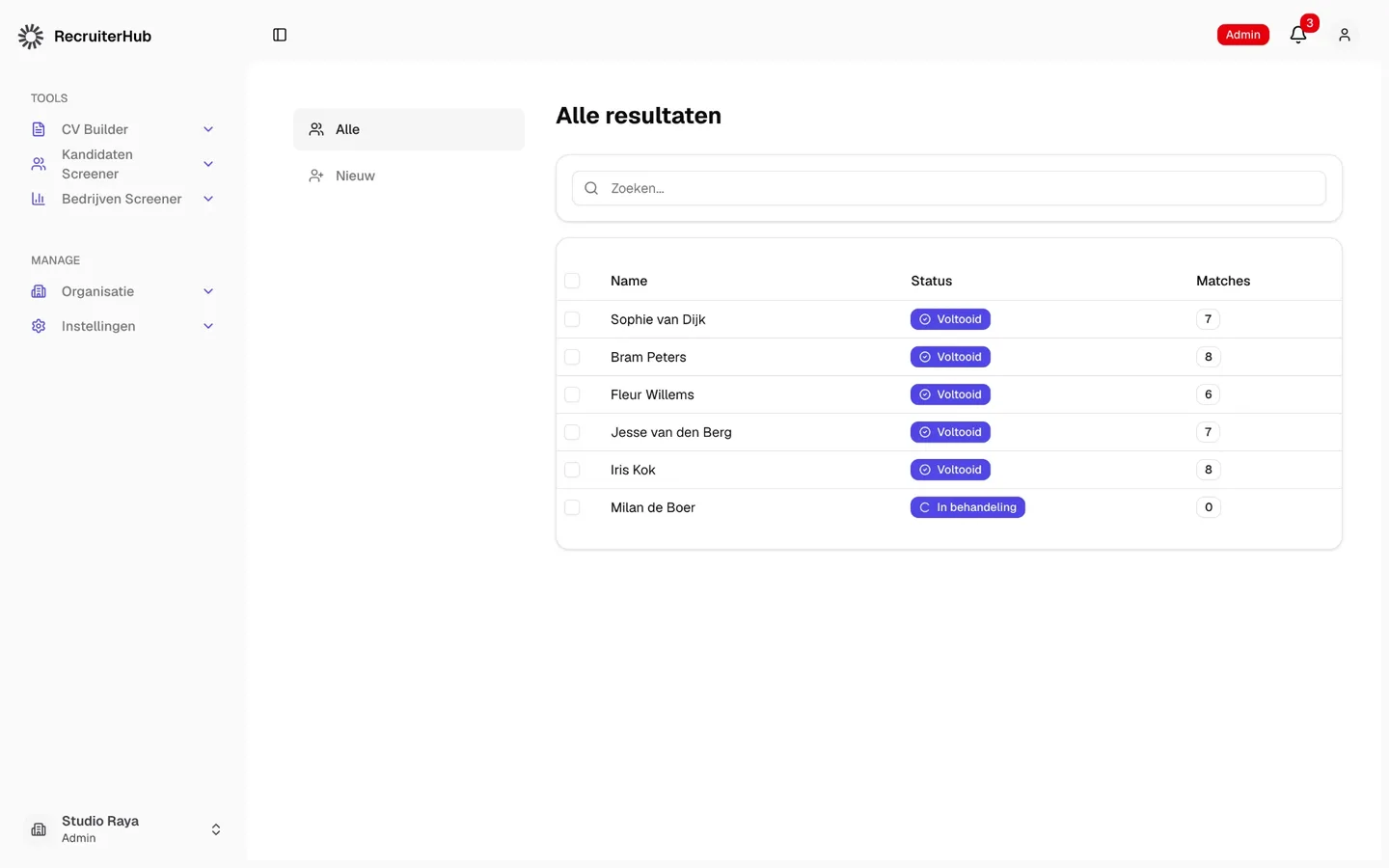Expand the Instellingen chevron

[x=208, y=326]
